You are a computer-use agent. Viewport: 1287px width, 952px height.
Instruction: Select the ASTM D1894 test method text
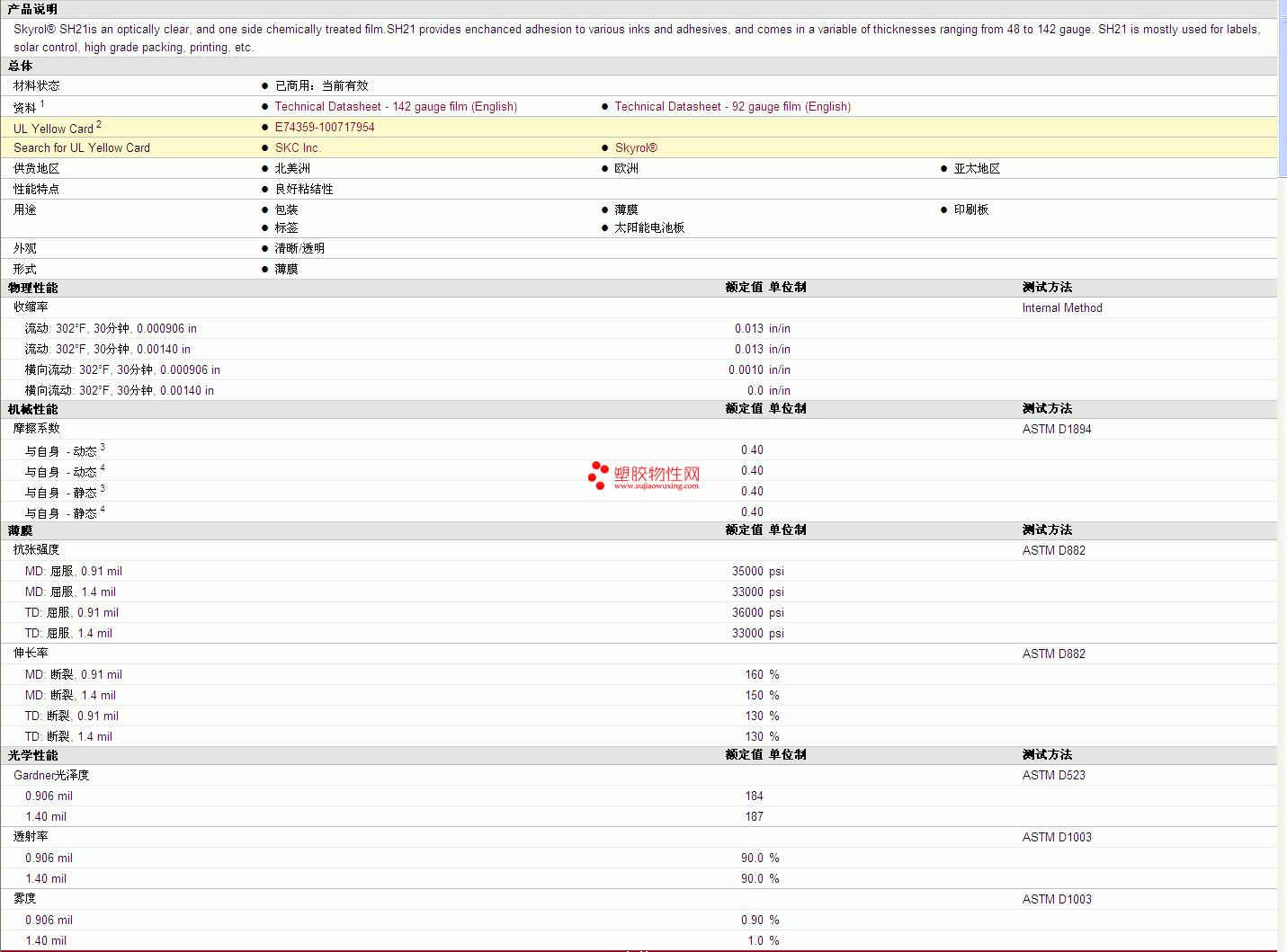[1056, 430]
